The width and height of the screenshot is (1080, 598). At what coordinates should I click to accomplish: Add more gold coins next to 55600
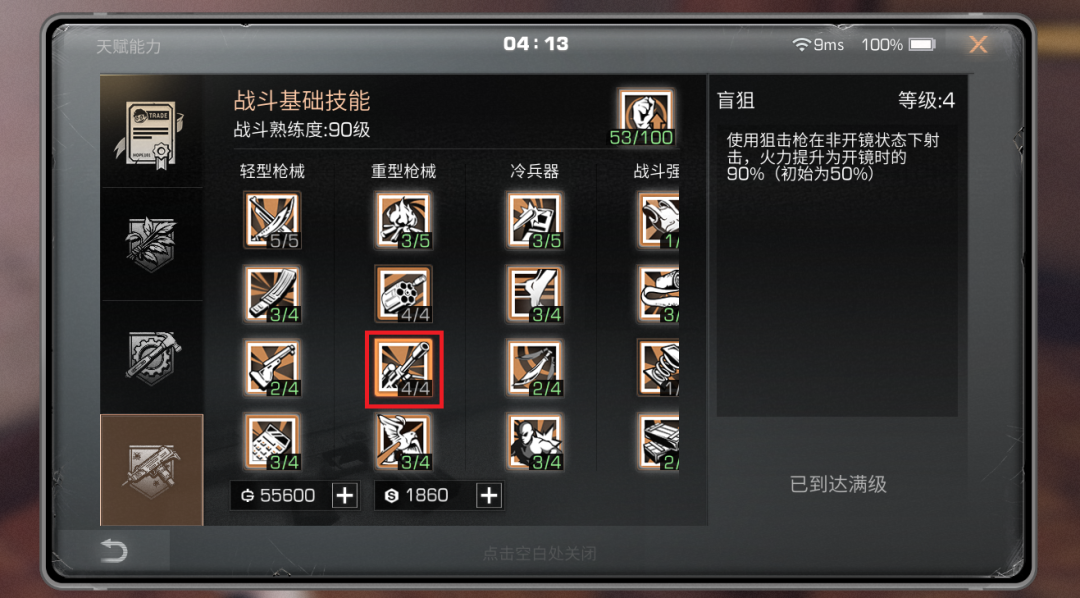[x=345, y=495]
